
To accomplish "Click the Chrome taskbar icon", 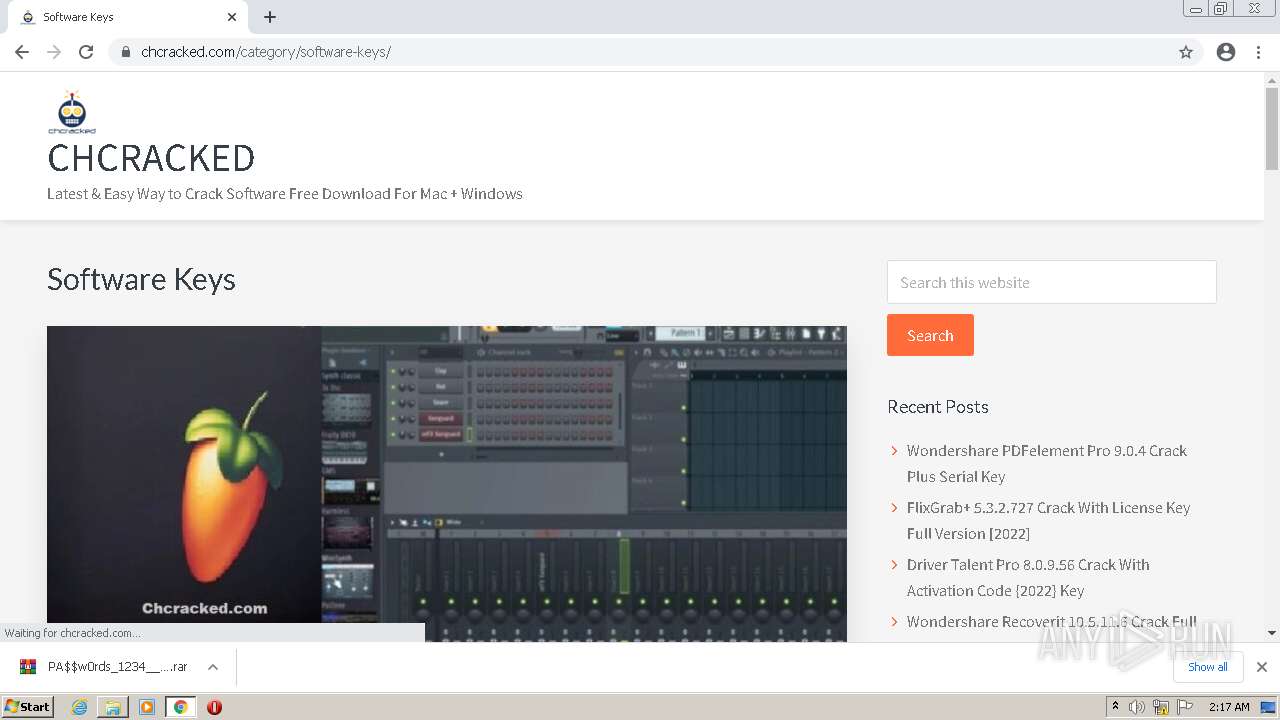I will click(x=180, y=707).
